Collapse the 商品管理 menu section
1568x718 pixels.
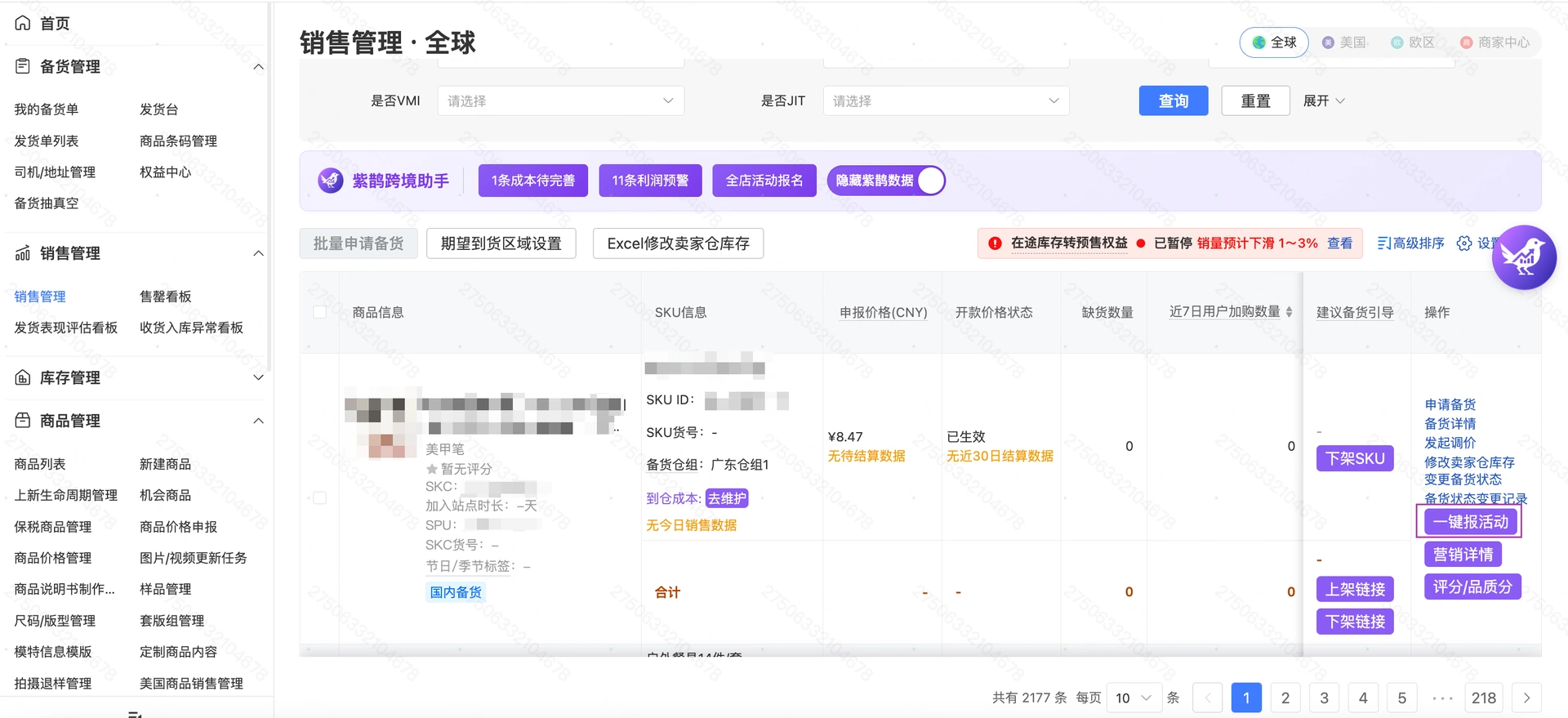(258, 421)
